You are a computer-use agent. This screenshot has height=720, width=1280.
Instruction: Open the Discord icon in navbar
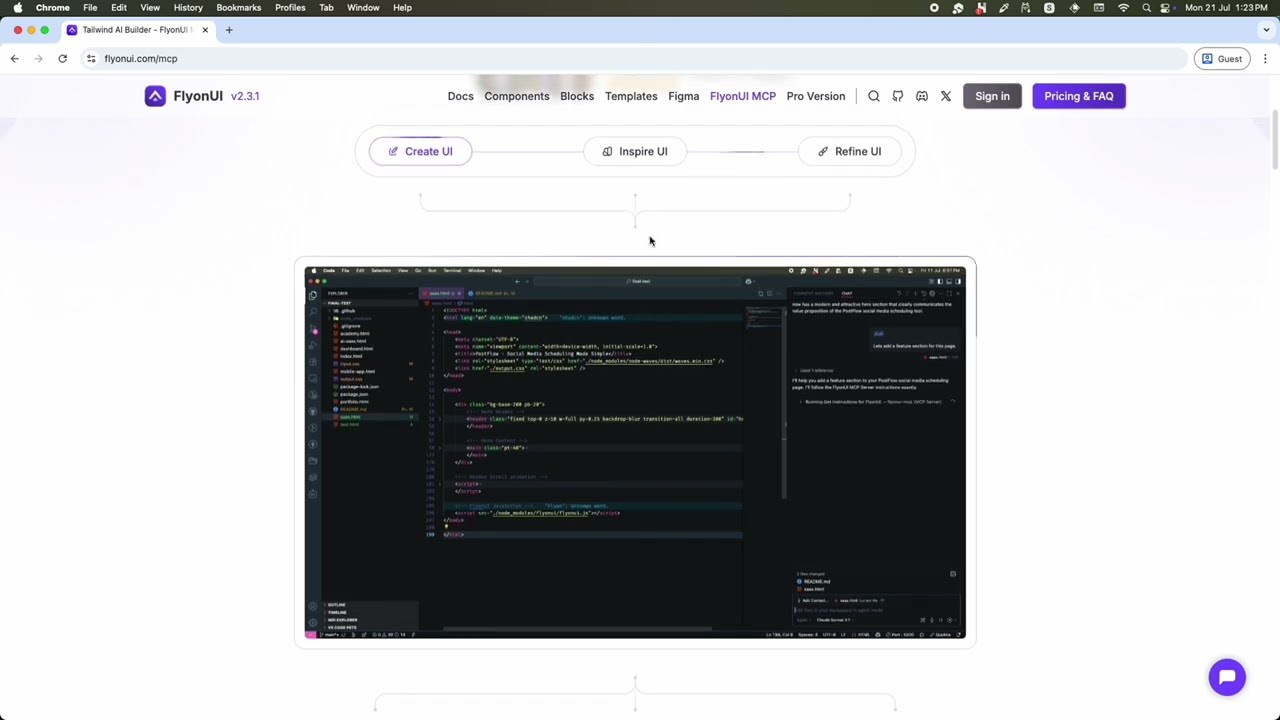pyautogui.click(x=922, y=96)
